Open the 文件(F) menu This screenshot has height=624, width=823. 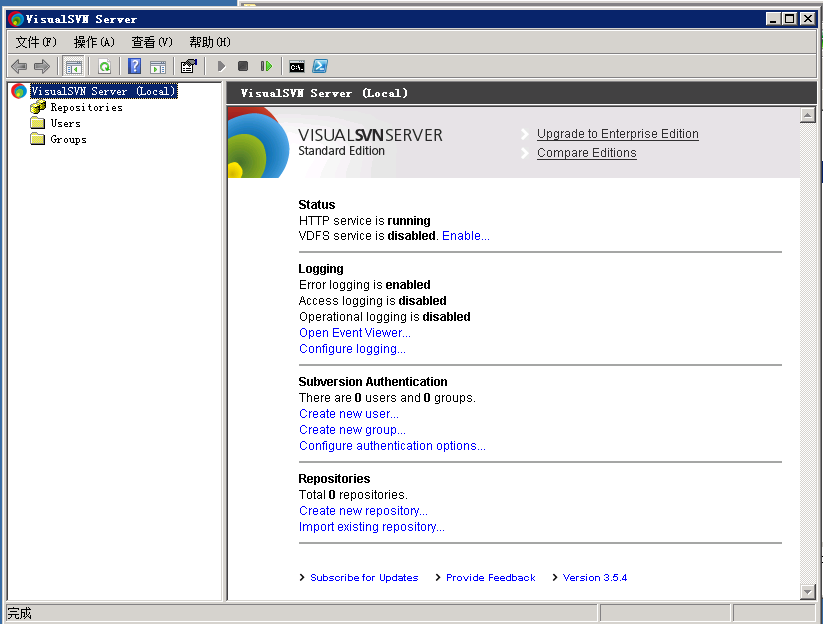pos(36,42)
